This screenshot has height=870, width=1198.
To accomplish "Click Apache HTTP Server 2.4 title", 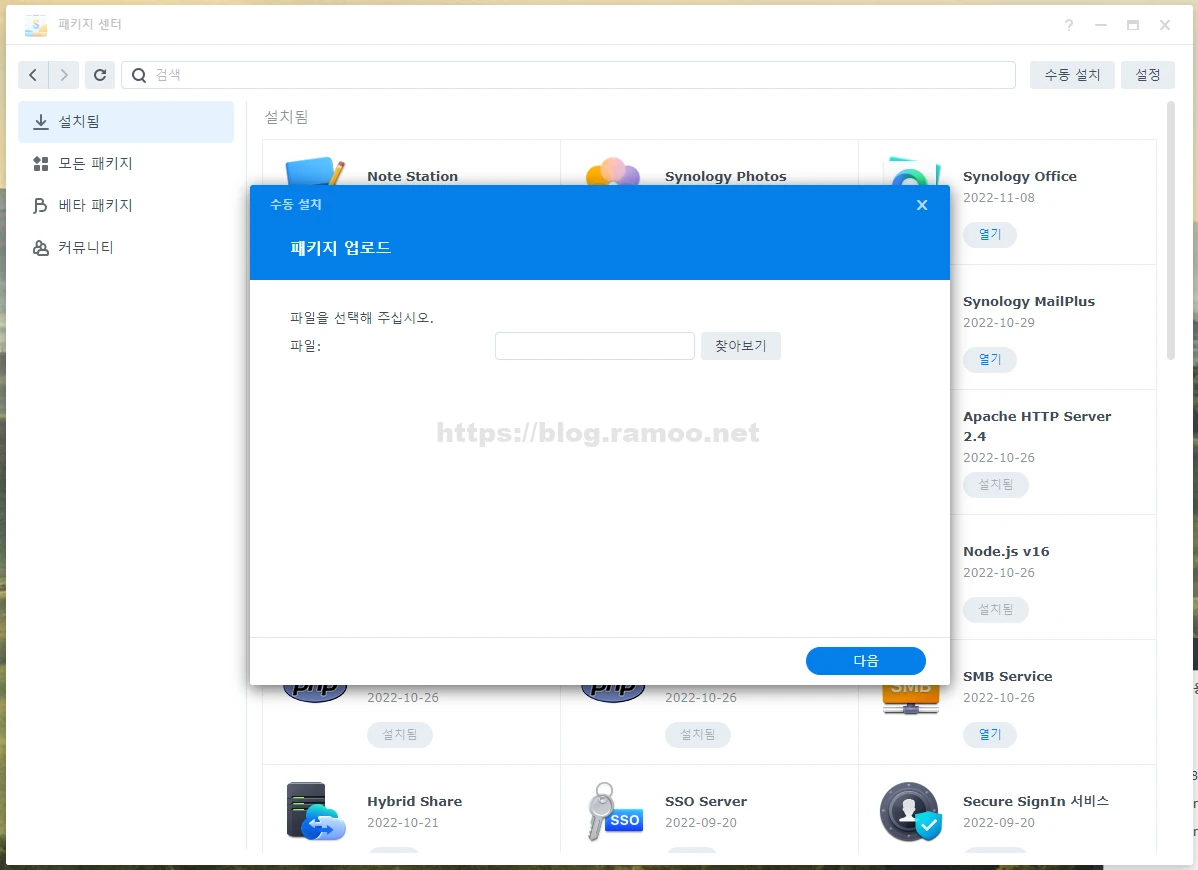I will (1037, 426).
